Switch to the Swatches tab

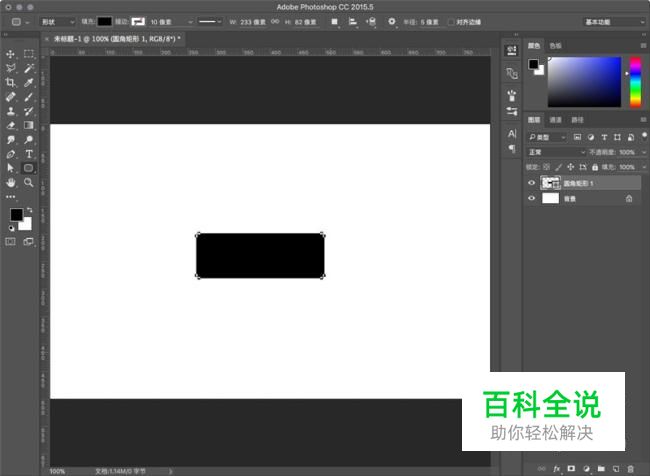point(555,46)
